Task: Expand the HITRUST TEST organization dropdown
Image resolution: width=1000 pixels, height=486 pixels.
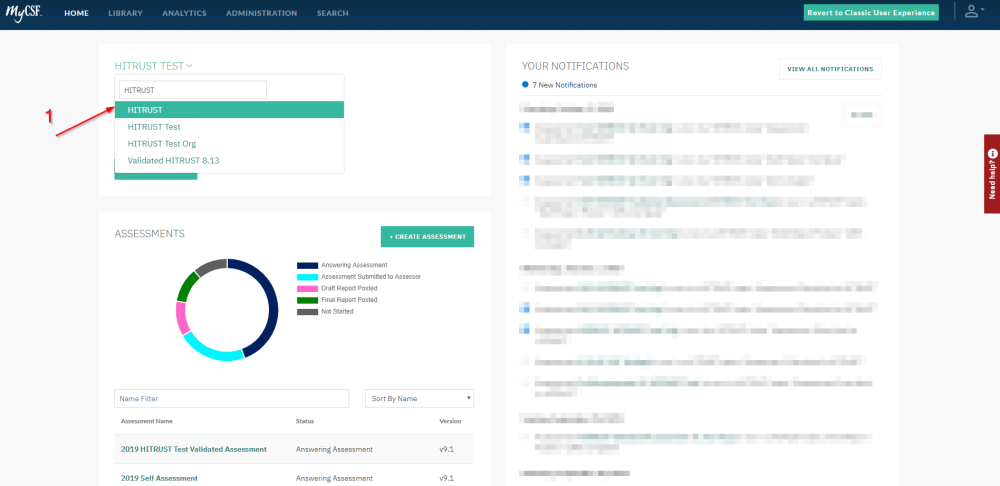Action: [154, 66]
